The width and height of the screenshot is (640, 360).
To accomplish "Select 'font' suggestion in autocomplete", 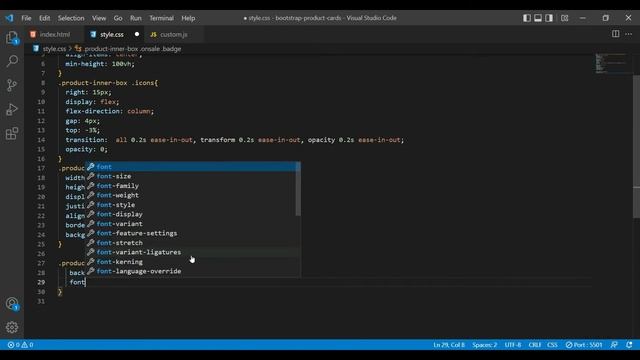I will click(x=193, y=167).
